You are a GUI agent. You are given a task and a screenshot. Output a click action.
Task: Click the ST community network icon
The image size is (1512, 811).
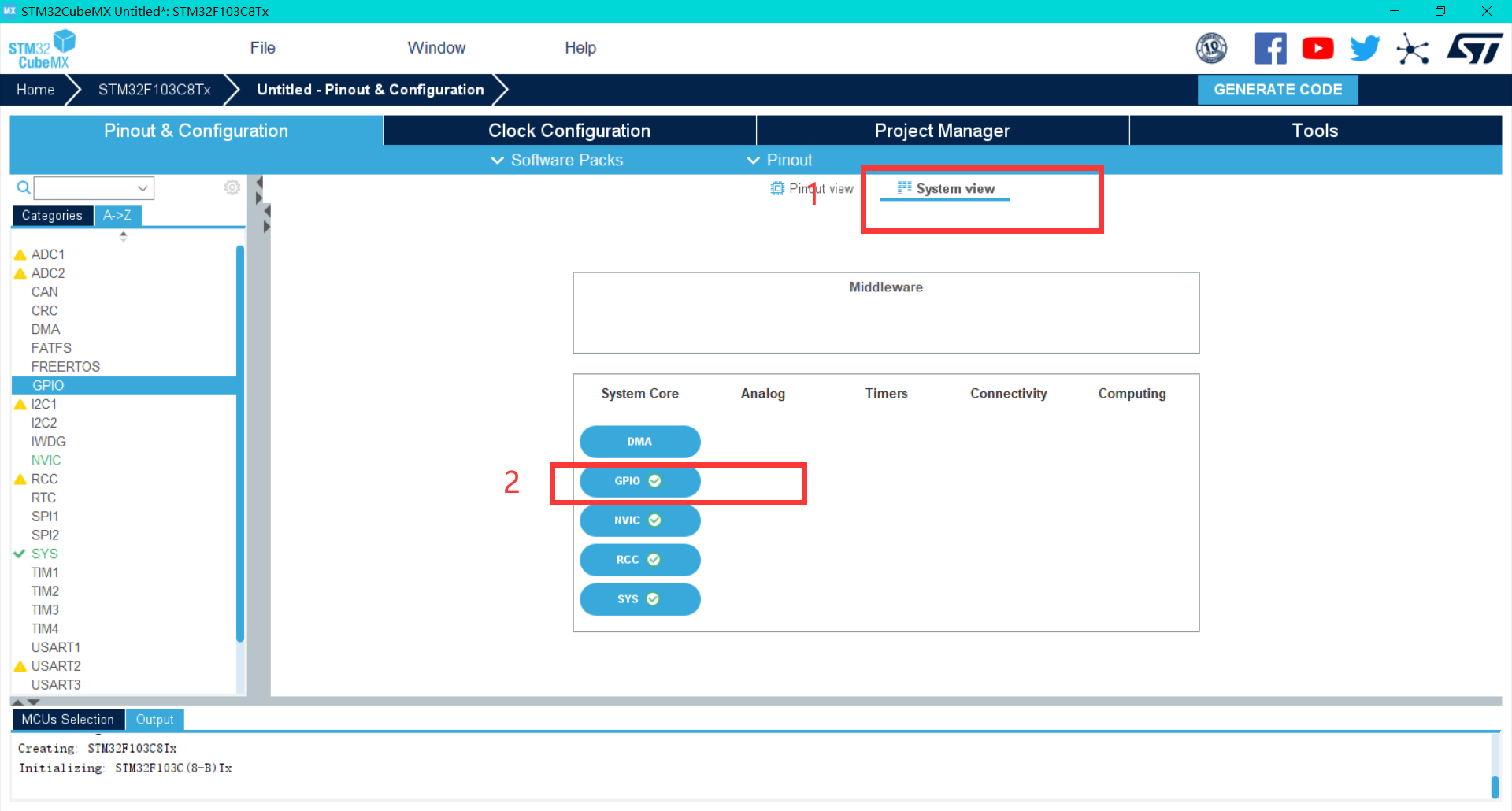click(1412, 49)
